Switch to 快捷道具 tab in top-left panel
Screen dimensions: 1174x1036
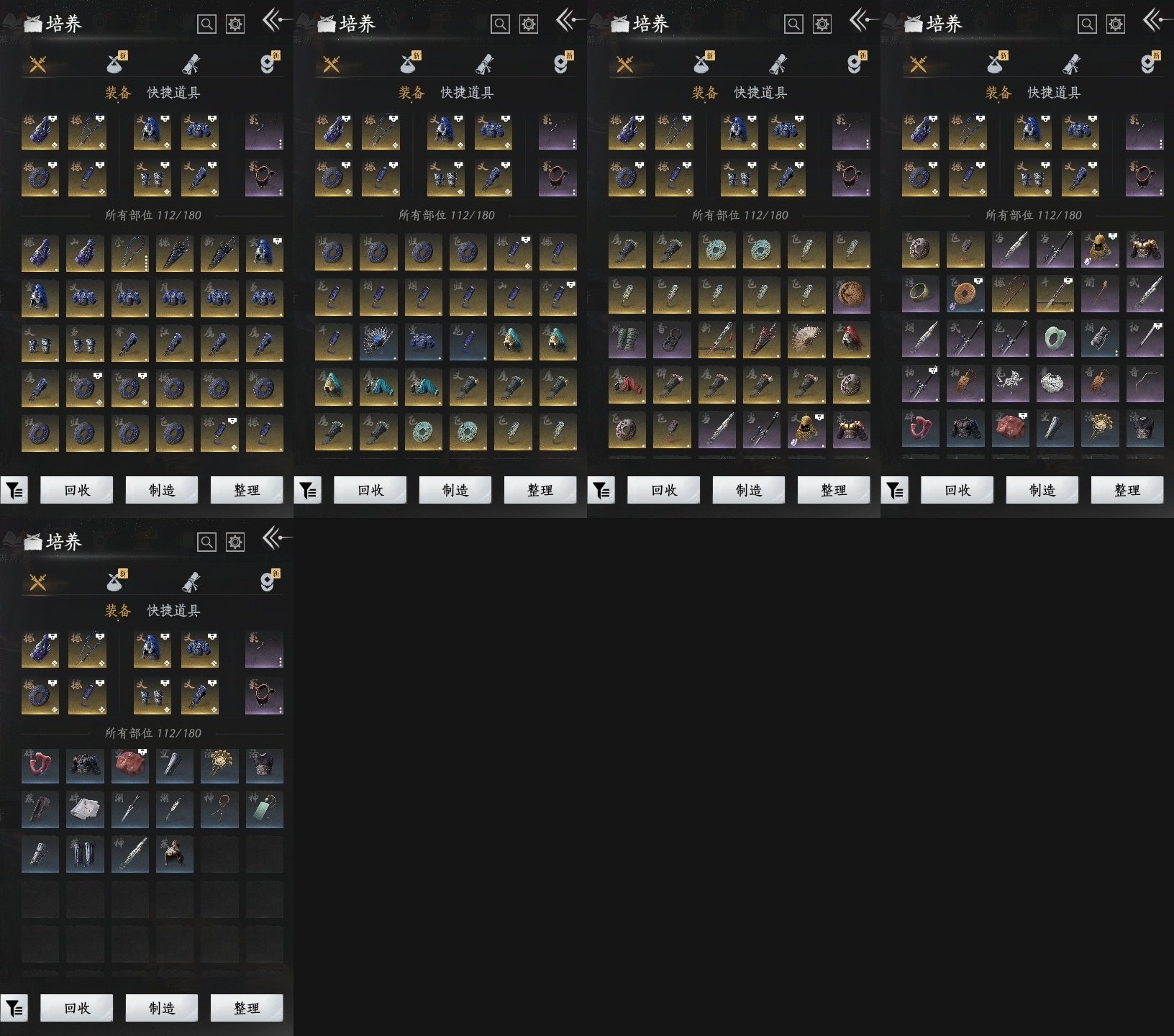[x=173, y=93]
